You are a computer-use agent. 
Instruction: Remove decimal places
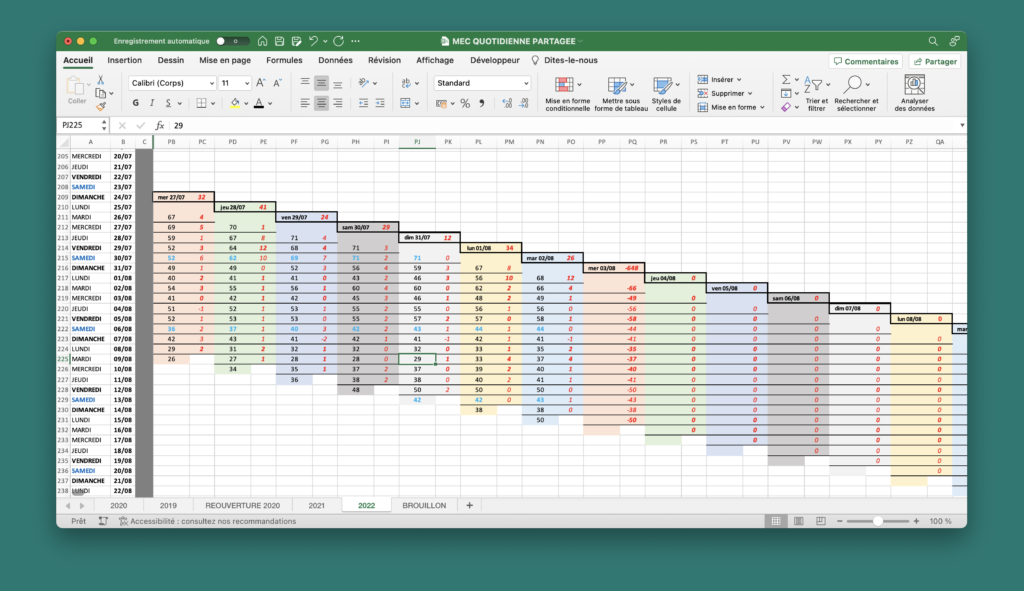524,103
